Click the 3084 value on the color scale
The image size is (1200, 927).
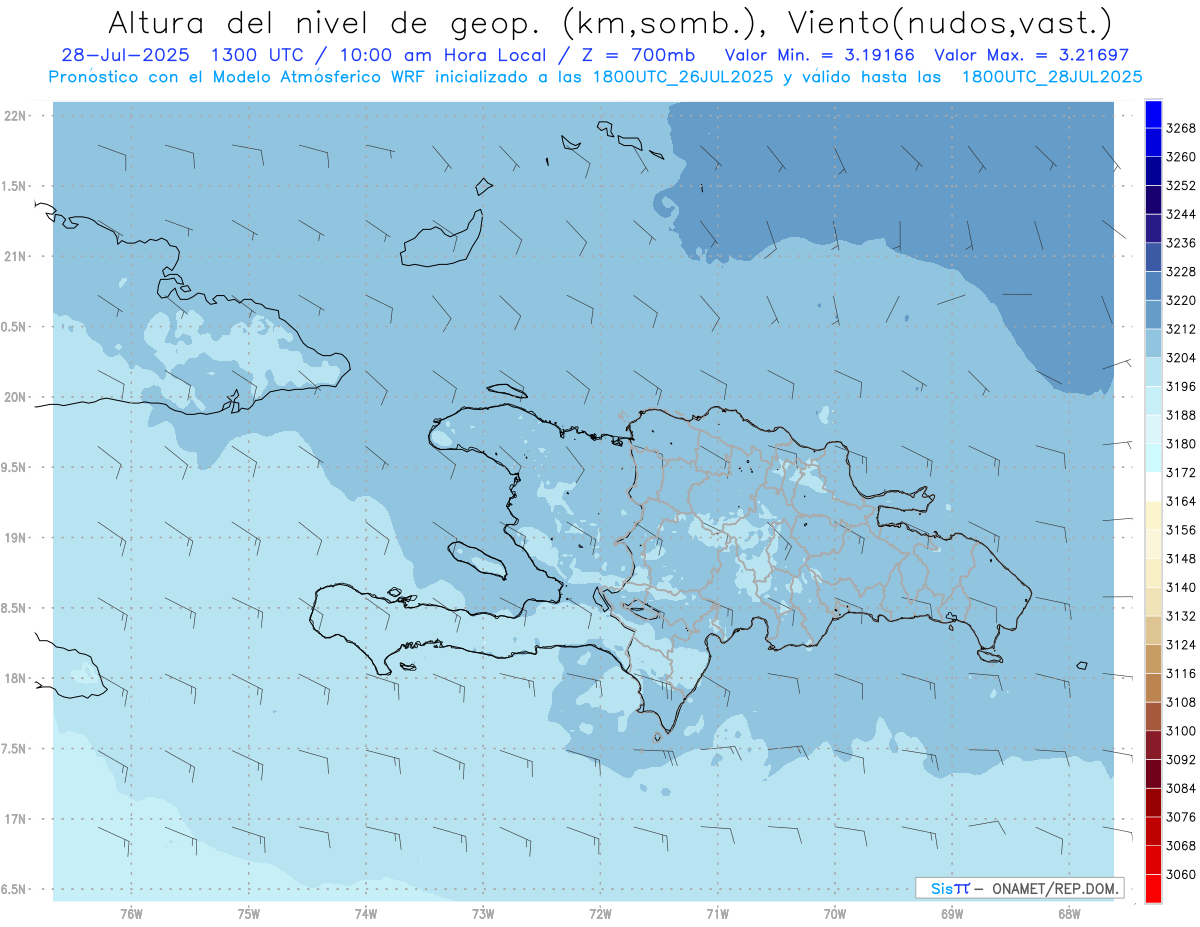coord(1181,788)
